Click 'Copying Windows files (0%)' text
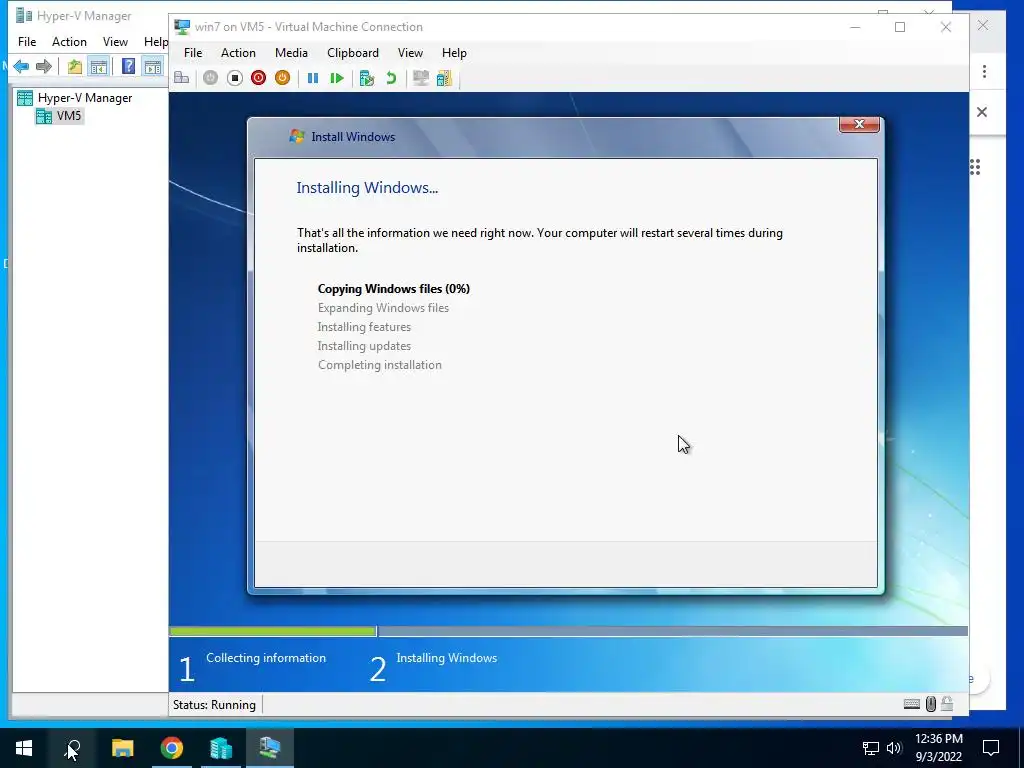 [x=394, y=289]
